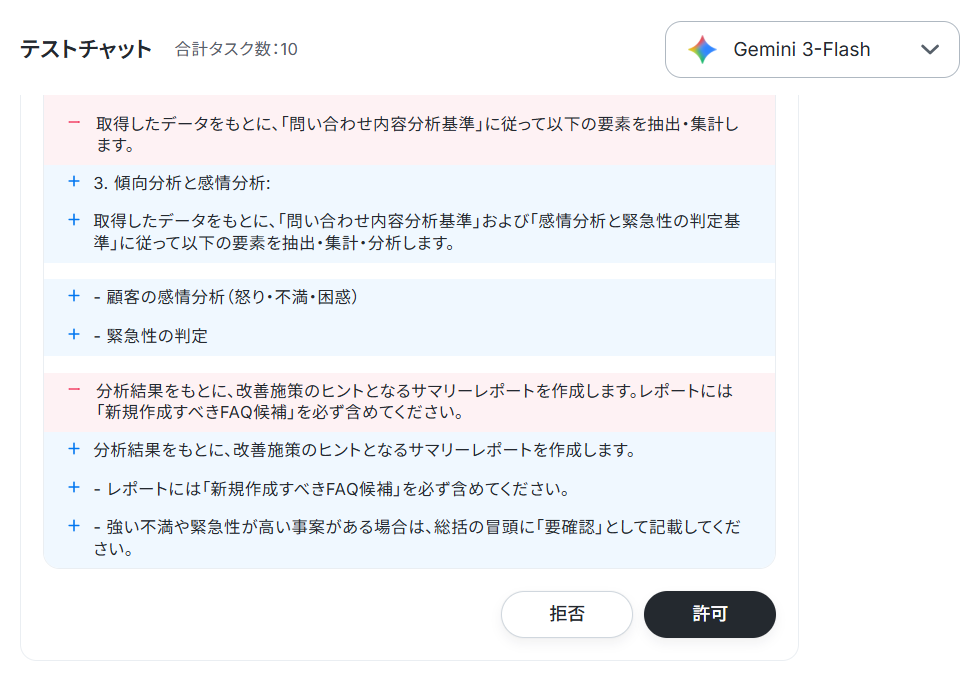This screenshot has height=678, width=966.
Task: Expand model list via chevron arrow
Action: (930, 50)
